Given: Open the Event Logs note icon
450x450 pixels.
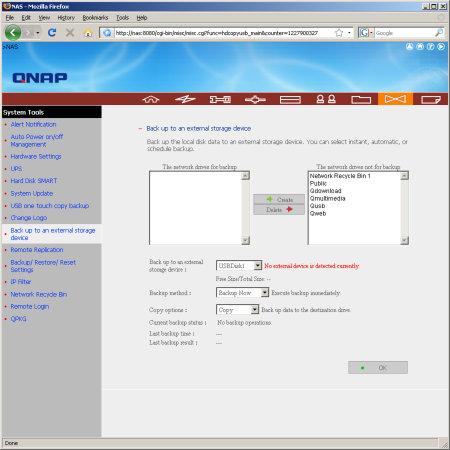Looking at the screenshot, I should (x=431, y=99).
